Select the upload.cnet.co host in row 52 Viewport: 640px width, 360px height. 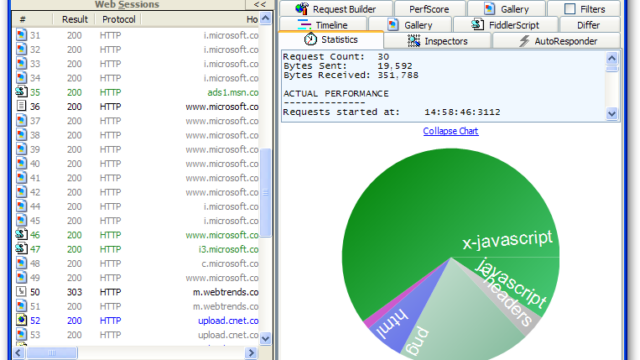(x=228, y=320)
